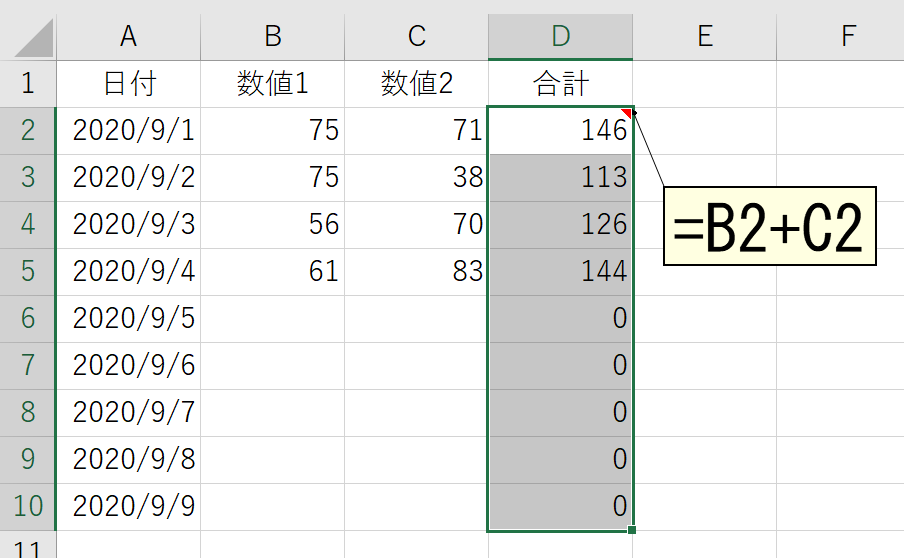The image size is (904, 558).
Task: Click the red comment indicator in D2
Action: pos(627,113)
